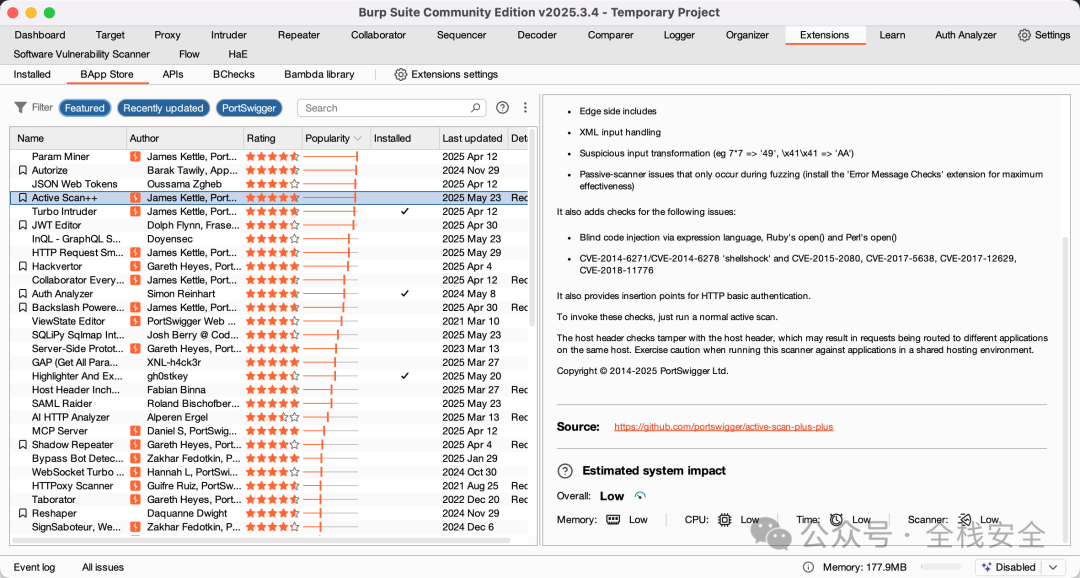Click bookmark icon on Hackvertor row

(23, 266)
